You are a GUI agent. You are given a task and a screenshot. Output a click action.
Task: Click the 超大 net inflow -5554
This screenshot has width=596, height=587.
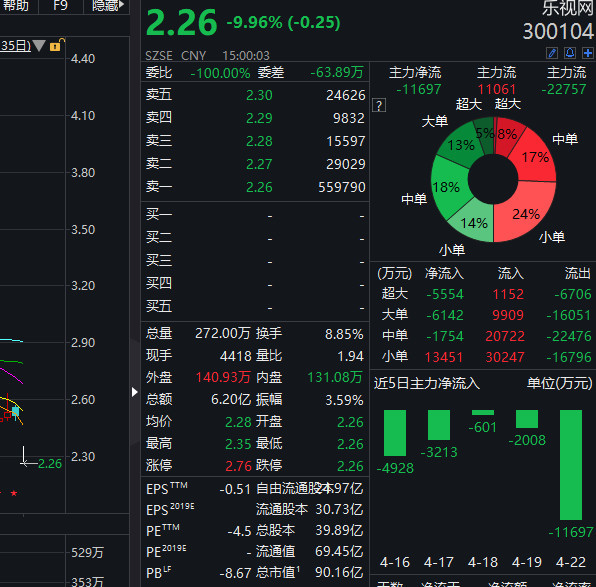pyautogui.click(x=445, y=294)
